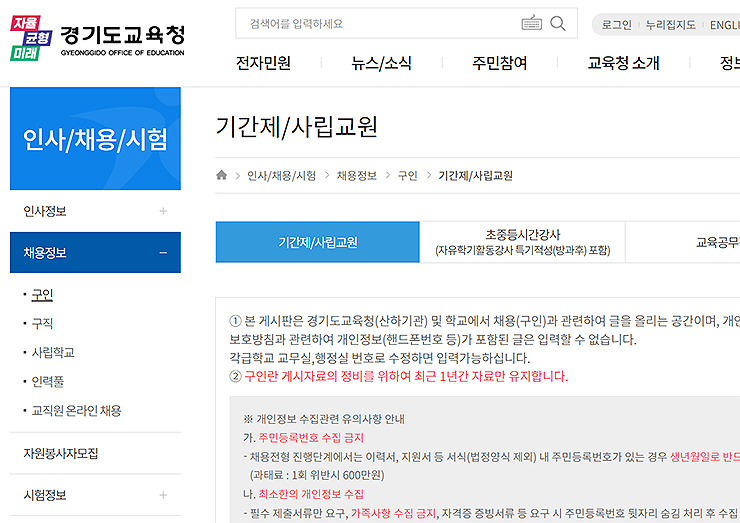
Task: Open the 누리집지도 link
Action: pos(670,25)
